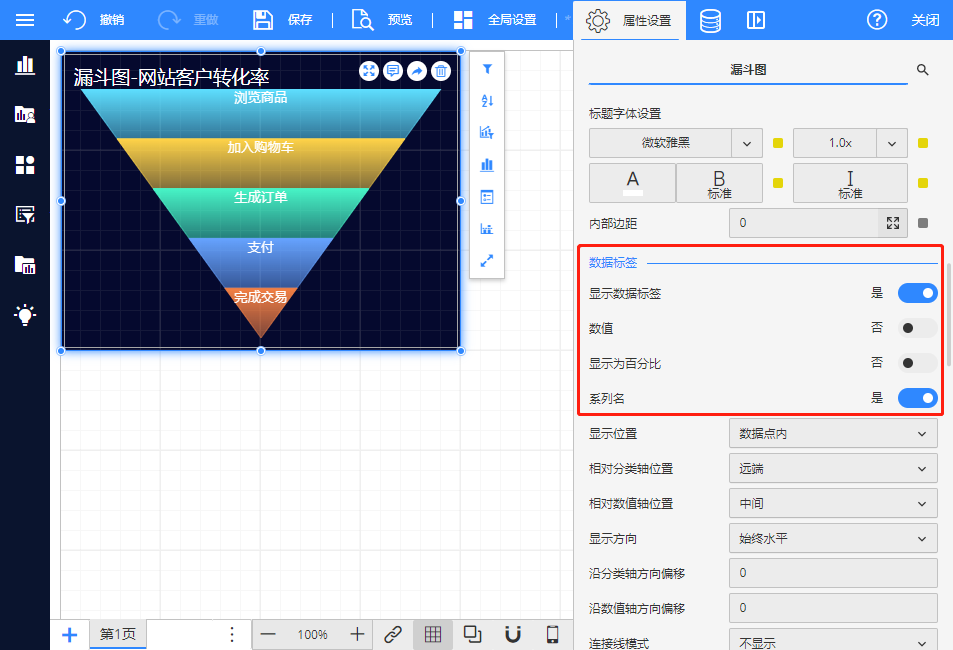Screen dimensions: 953x650
Task: Enable the 显示为百分比 toggle
Action: click(x=917, y=363)
